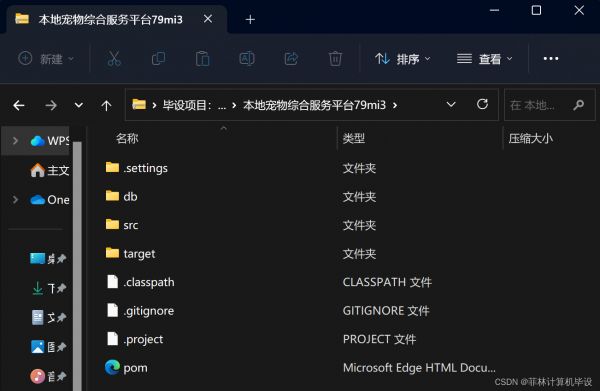Screen dimensions: 600x391
Task: Refresh the current folder view
Action: (482, 104)
